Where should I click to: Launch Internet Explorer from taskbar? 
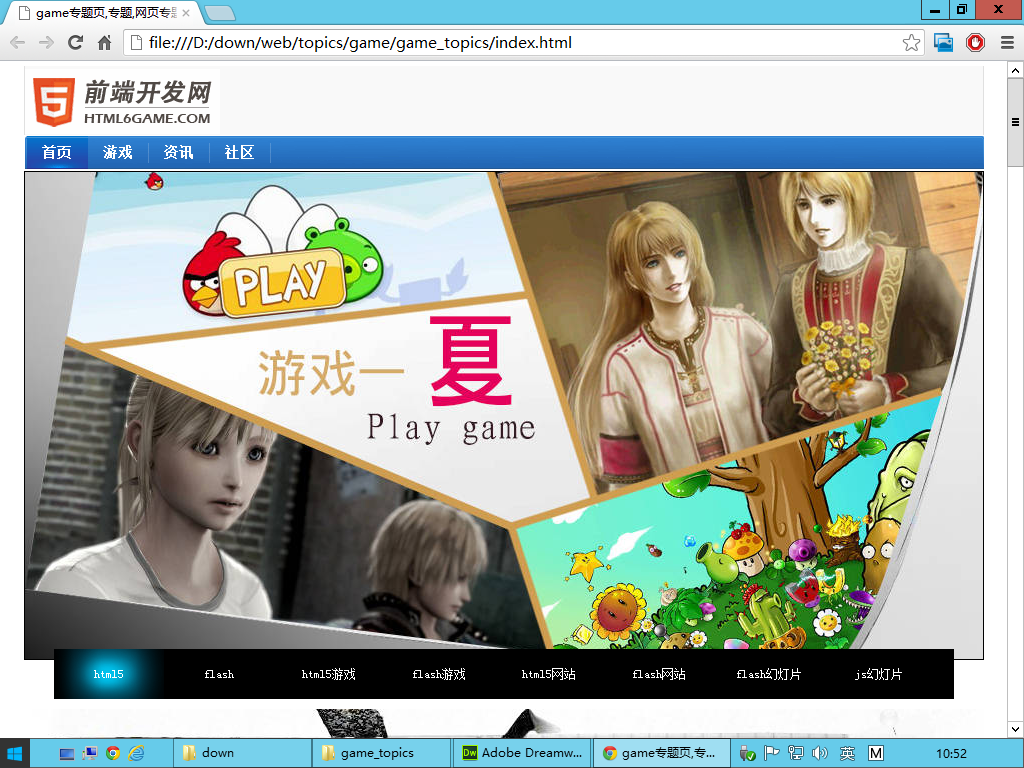coord(136,754)
